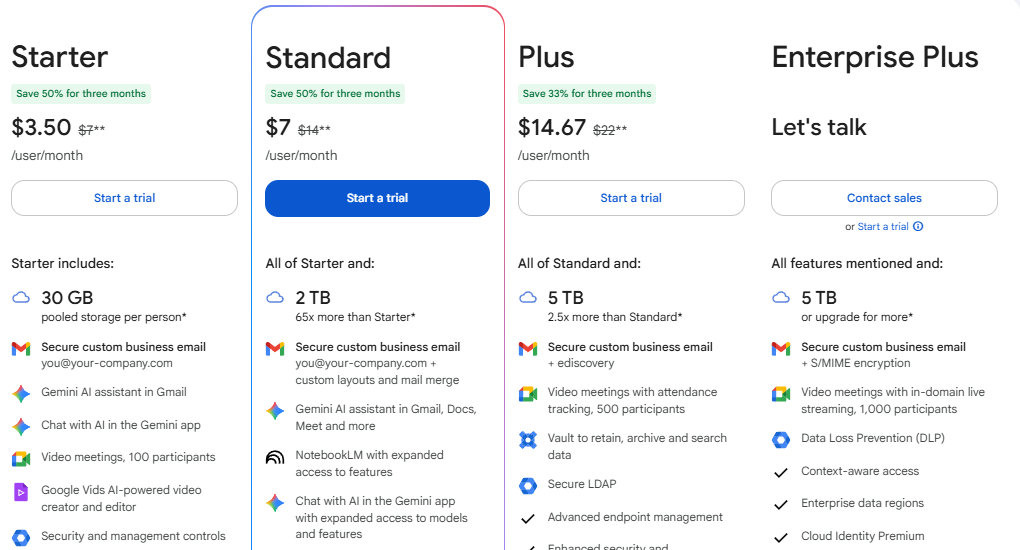The width and height of the screenshot is (1020, 550).
Task: Start a trial for the Plus plan
Action: coord(631,198)
